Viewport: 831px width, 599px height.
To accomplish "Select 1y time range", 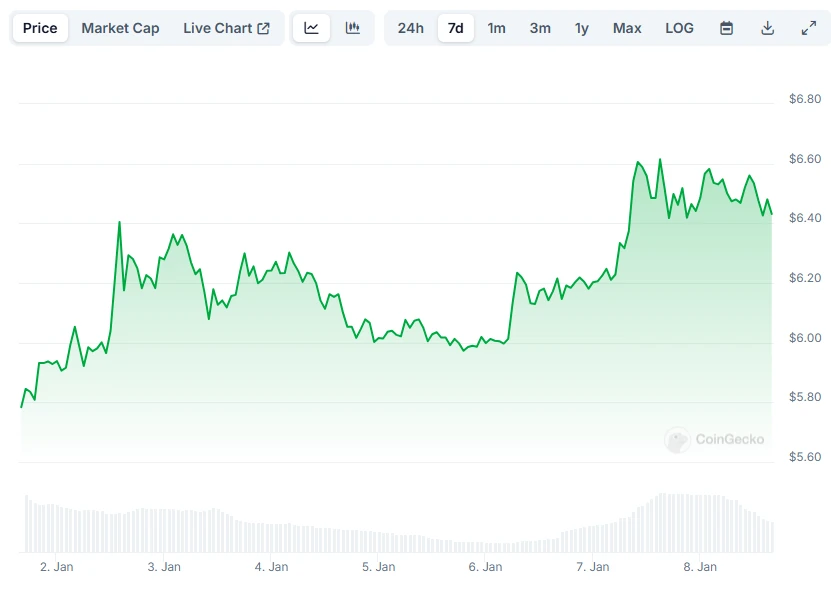I will coord(582,28).
